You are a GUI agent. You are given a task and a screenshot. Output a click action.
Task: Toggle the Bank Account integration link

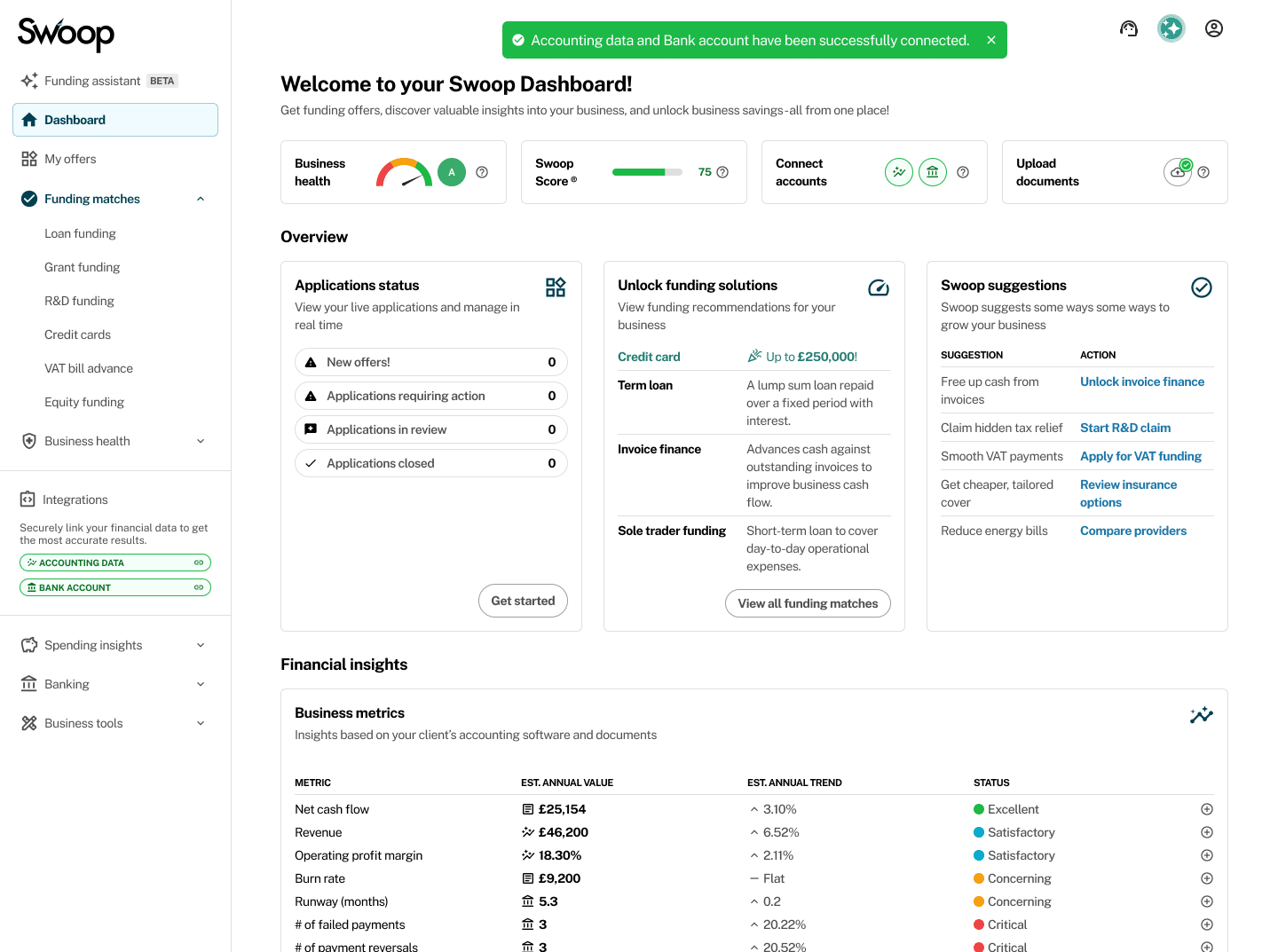click(199, 587)
